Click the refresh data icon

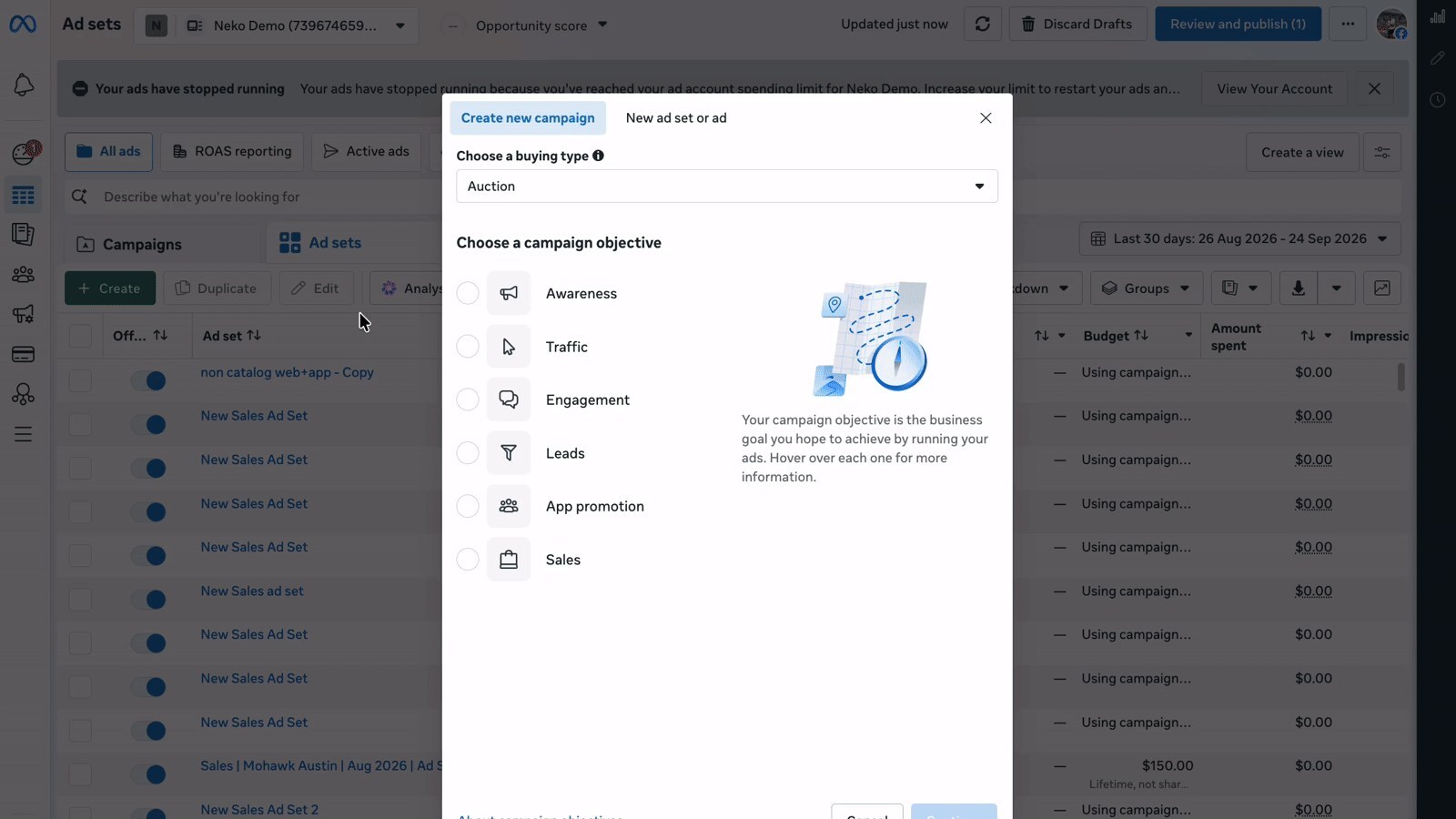coord(982,25)
